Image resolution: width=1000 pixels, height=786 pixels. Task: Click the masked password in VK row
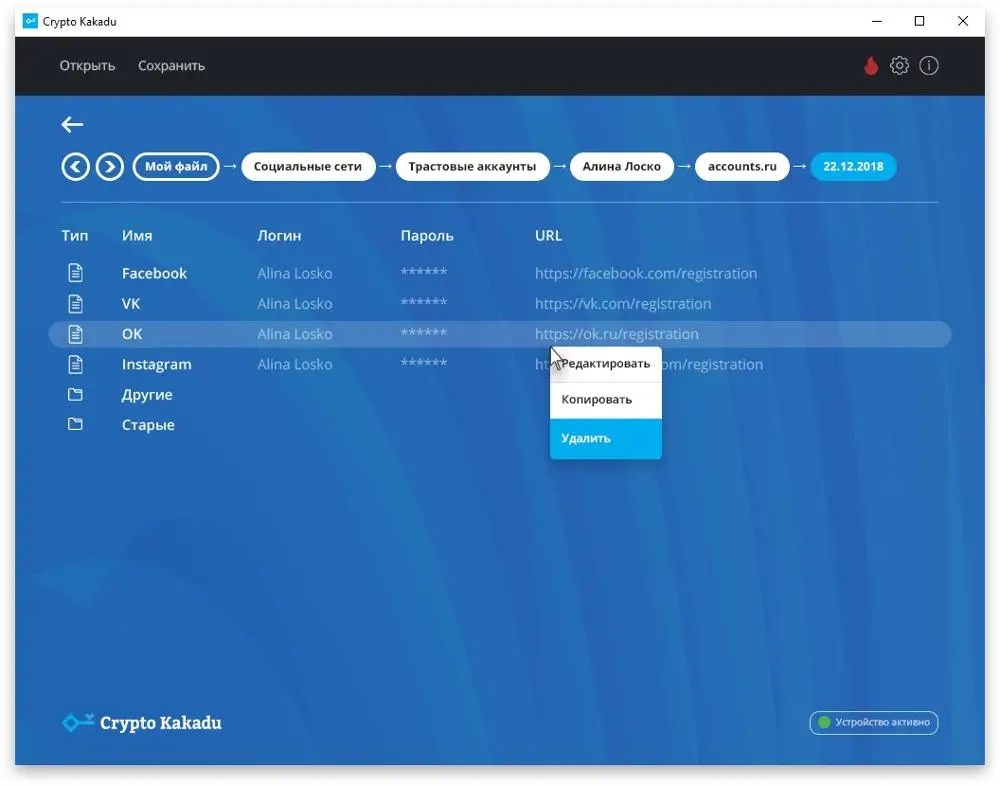[x=423, y=302]
